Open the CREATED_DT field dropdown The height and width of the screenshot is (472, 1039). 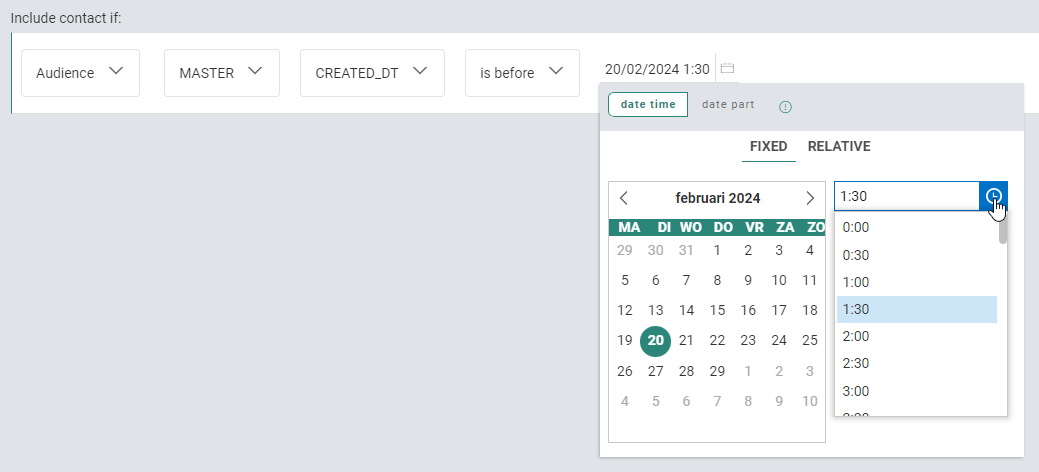point(371,73)
